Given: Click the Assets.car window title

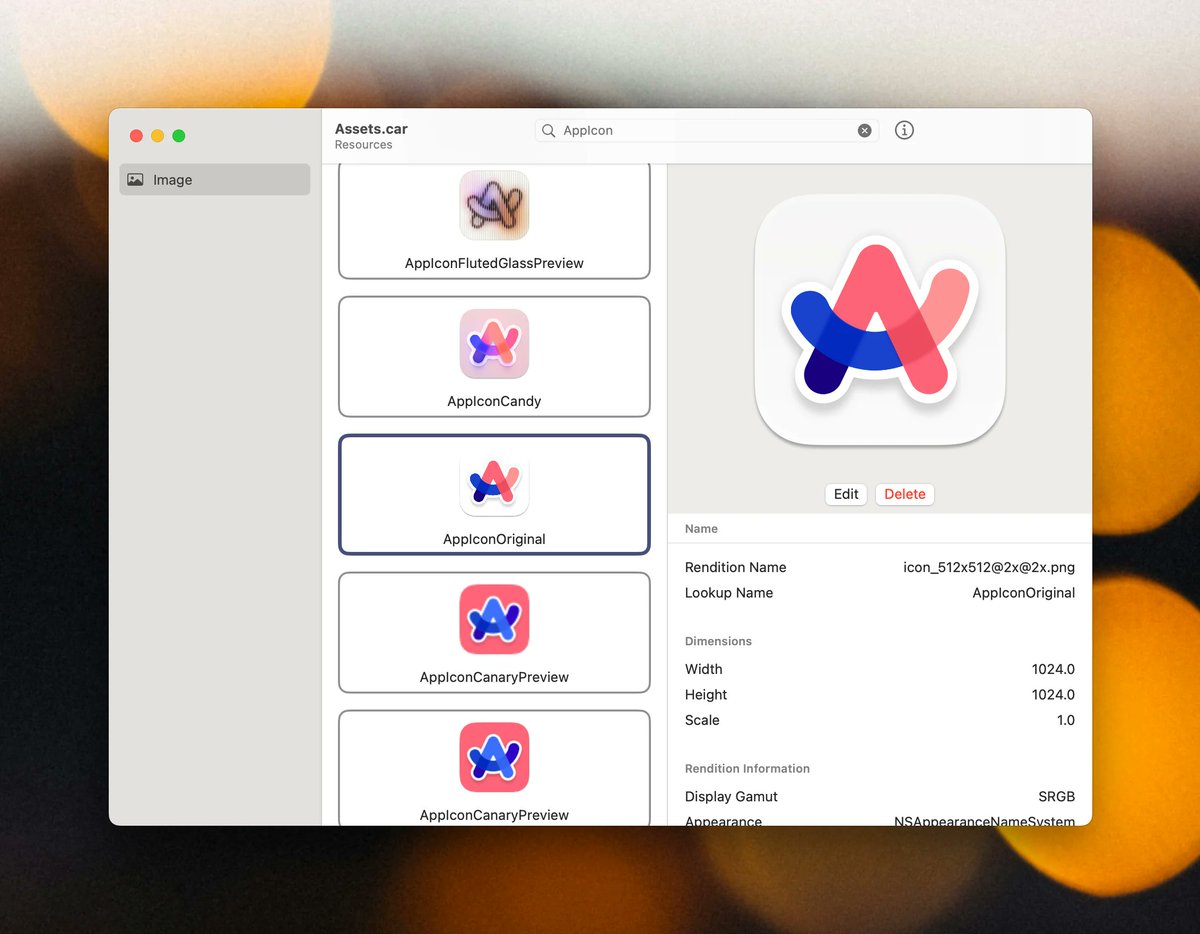Looking at the screenshot, I should pos(371,129).
